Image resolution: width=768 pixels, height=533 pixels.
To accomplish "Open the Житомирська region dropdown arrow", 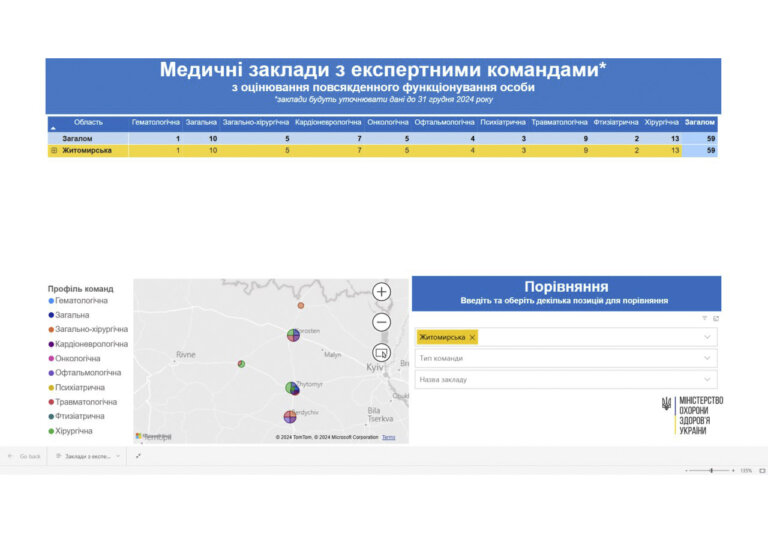I will point(707,337).
